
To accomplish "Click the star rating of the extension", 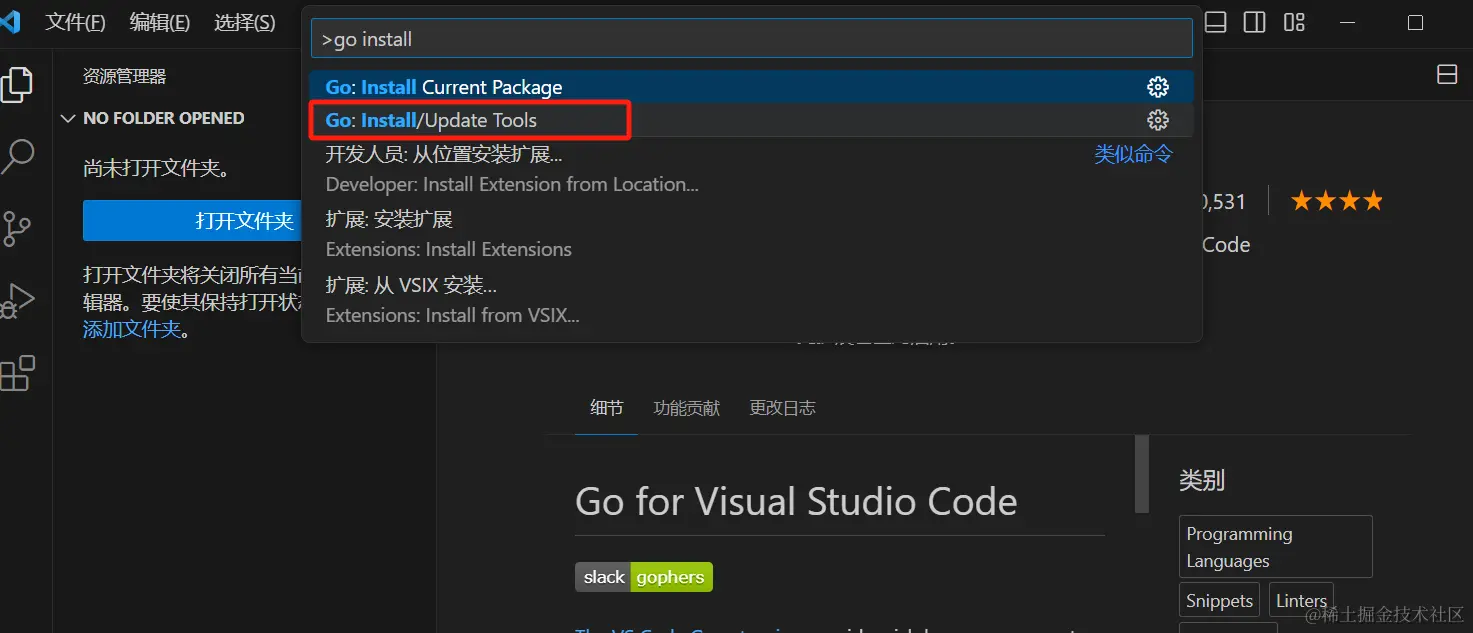I will pyautogui.click(x=1337, y=201).
